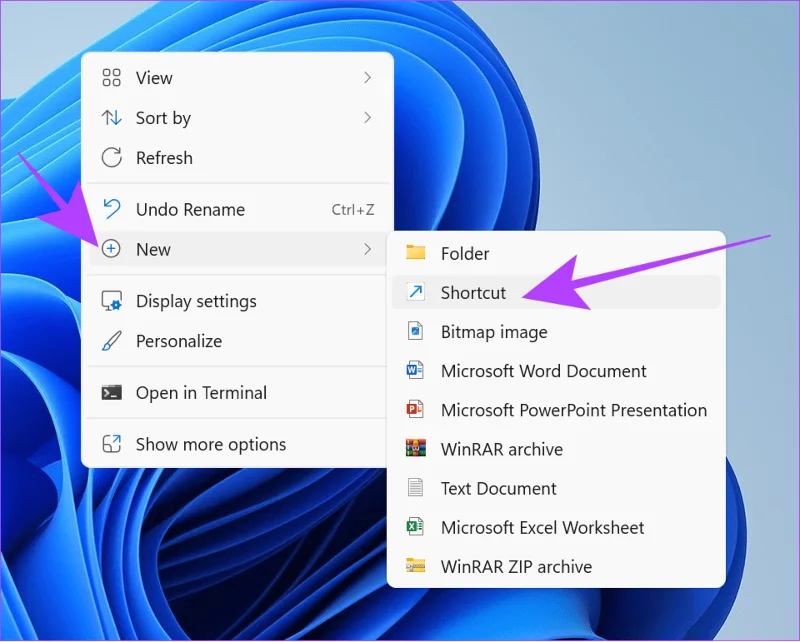This screenshot has width=800, height=642.
Task: Create a new Microsoft Word Document
Action: tap(556, 371)
